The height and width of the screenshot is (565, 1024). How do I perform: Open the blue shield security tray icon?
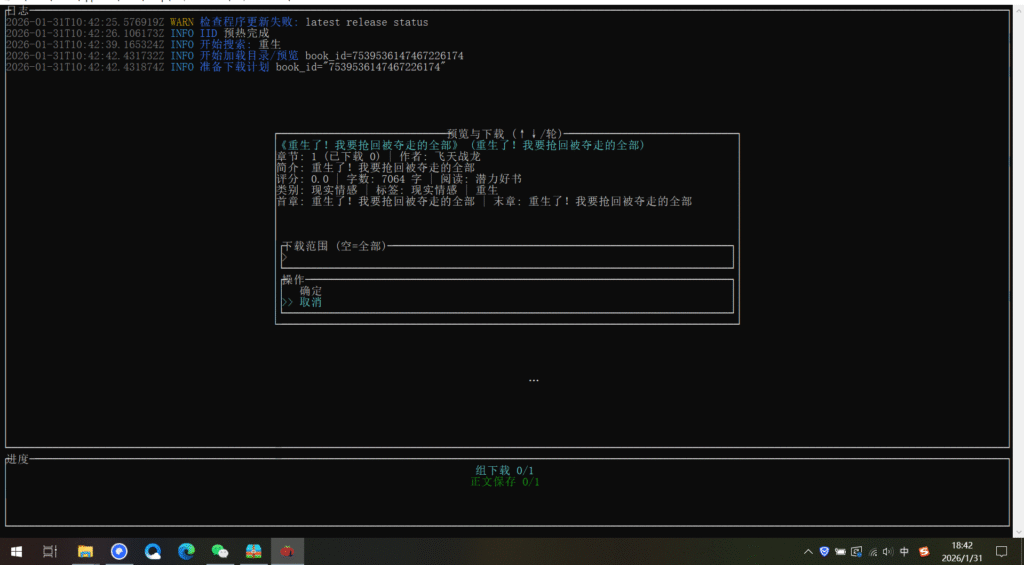click(x=824, y=551)
